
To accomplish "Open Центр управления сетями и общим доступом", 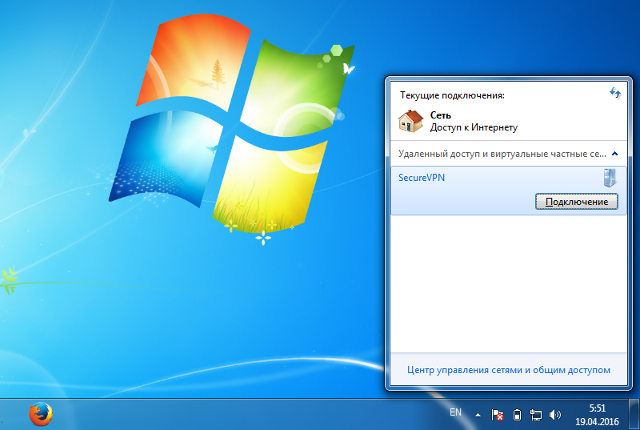I will [509, 370].
